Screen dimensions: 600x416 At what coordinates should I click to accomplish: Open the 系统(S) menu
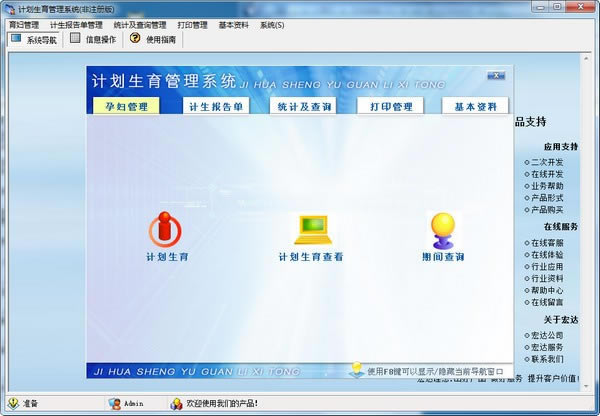click(x=272, y=25)
